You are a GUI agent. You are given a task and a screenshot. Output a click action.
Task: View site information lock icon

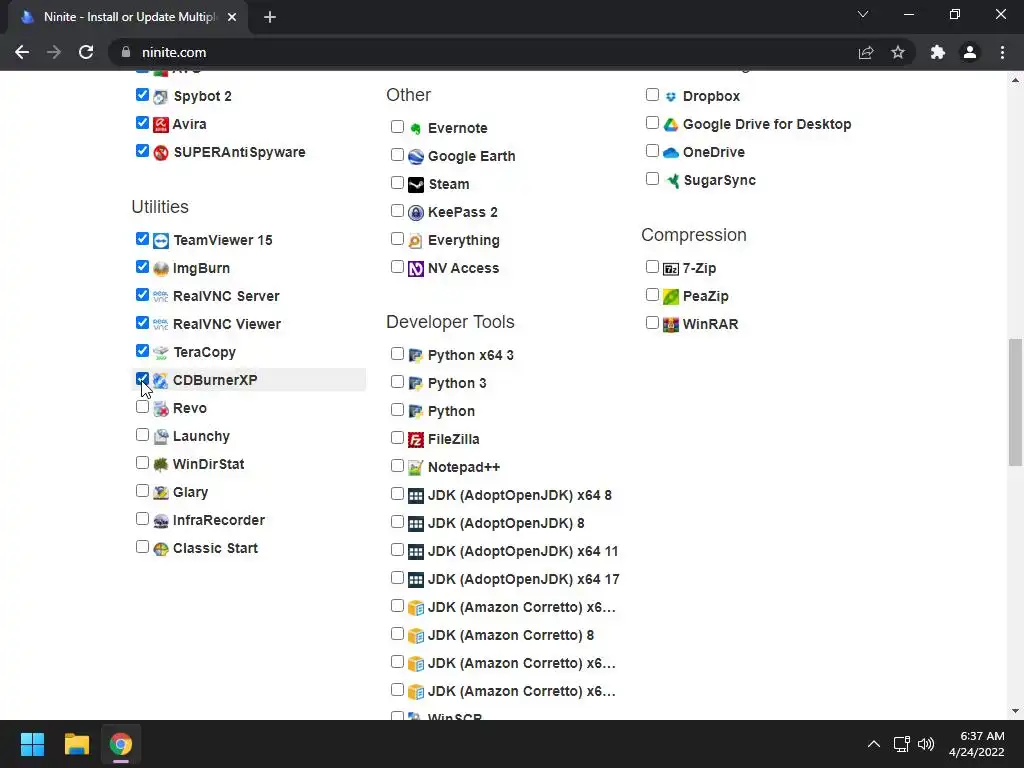pos(126,52)
